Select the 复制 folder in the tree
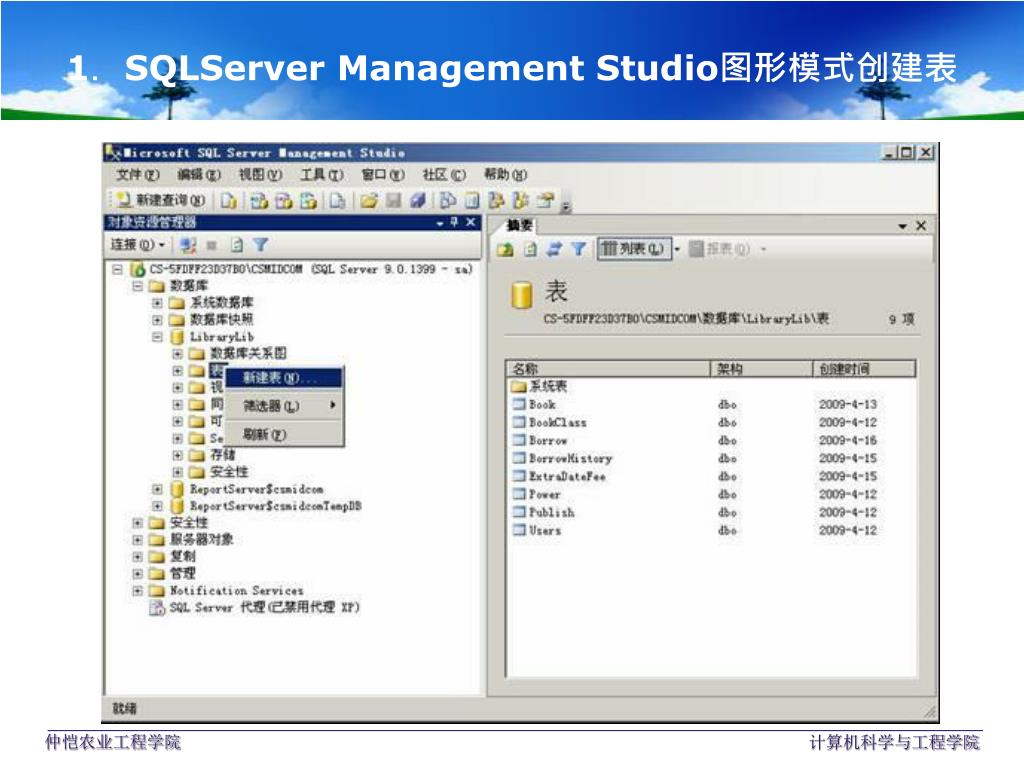The width and height of the screenshot is (1024, 768). (x=183, y=557)
